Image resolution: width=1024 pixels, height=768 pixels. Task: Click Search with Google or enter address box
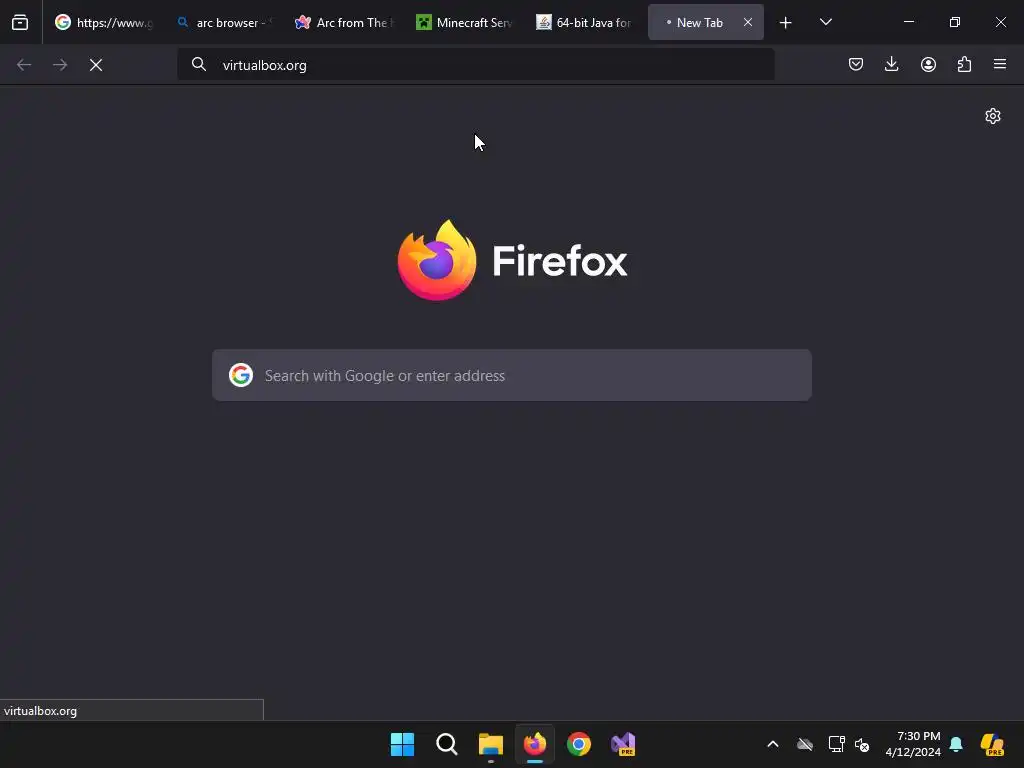512,375
